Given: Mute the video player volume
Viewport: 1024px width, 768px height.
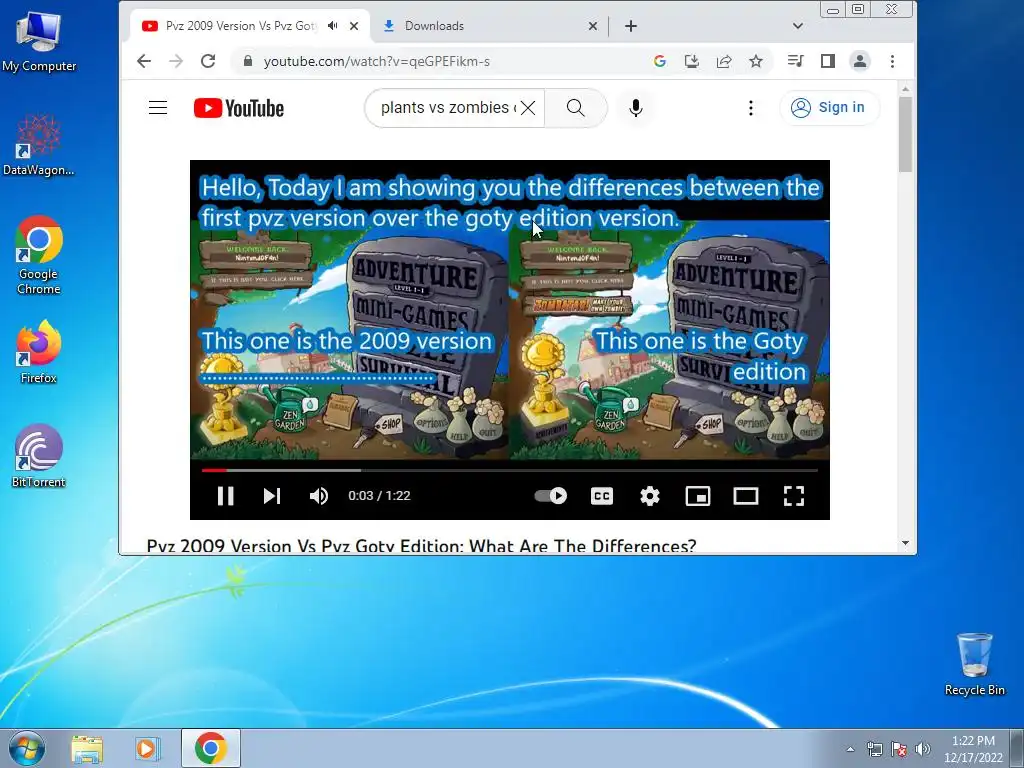Looking at the screenshot, I should (x=319, y=496).
